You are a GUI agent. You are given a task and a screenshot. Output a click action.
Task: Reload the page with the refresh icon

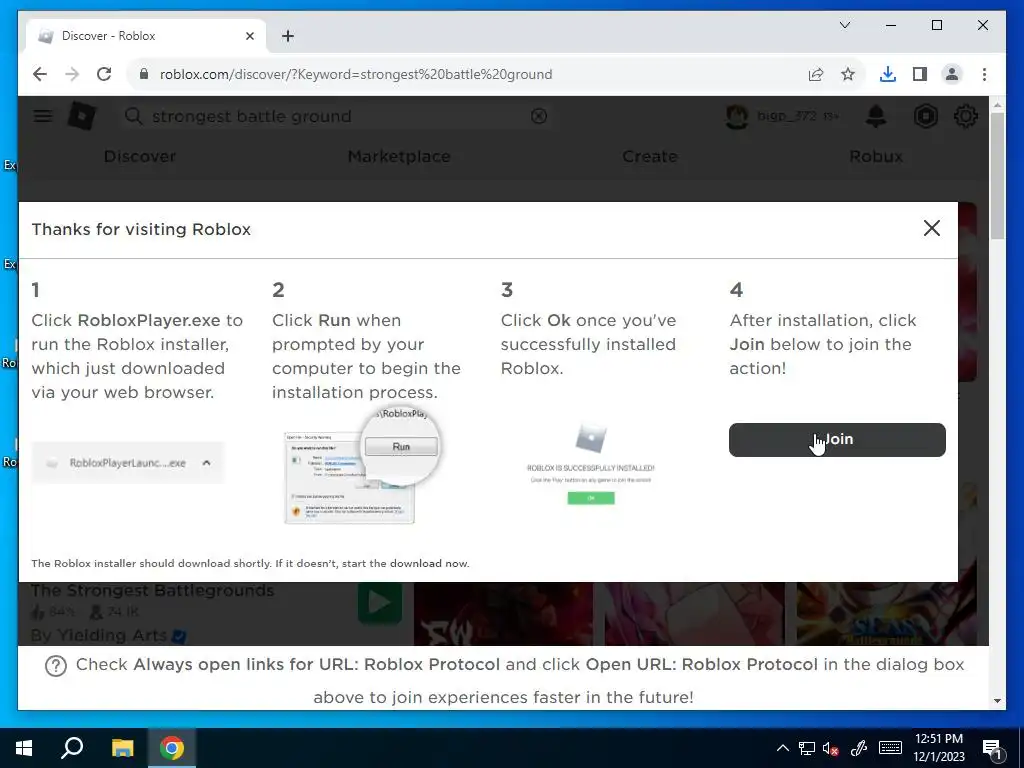104,74
